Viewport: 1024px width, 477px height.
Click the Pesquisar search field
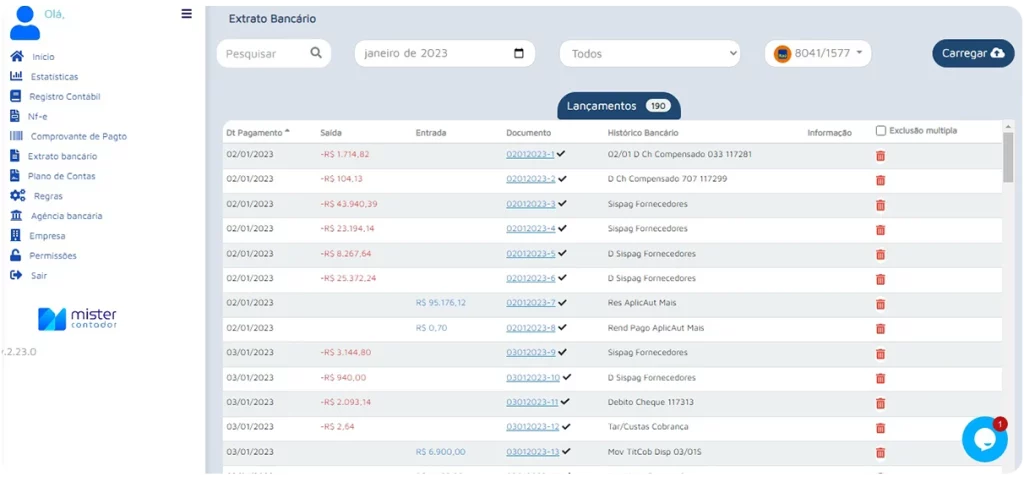[264, 54]
